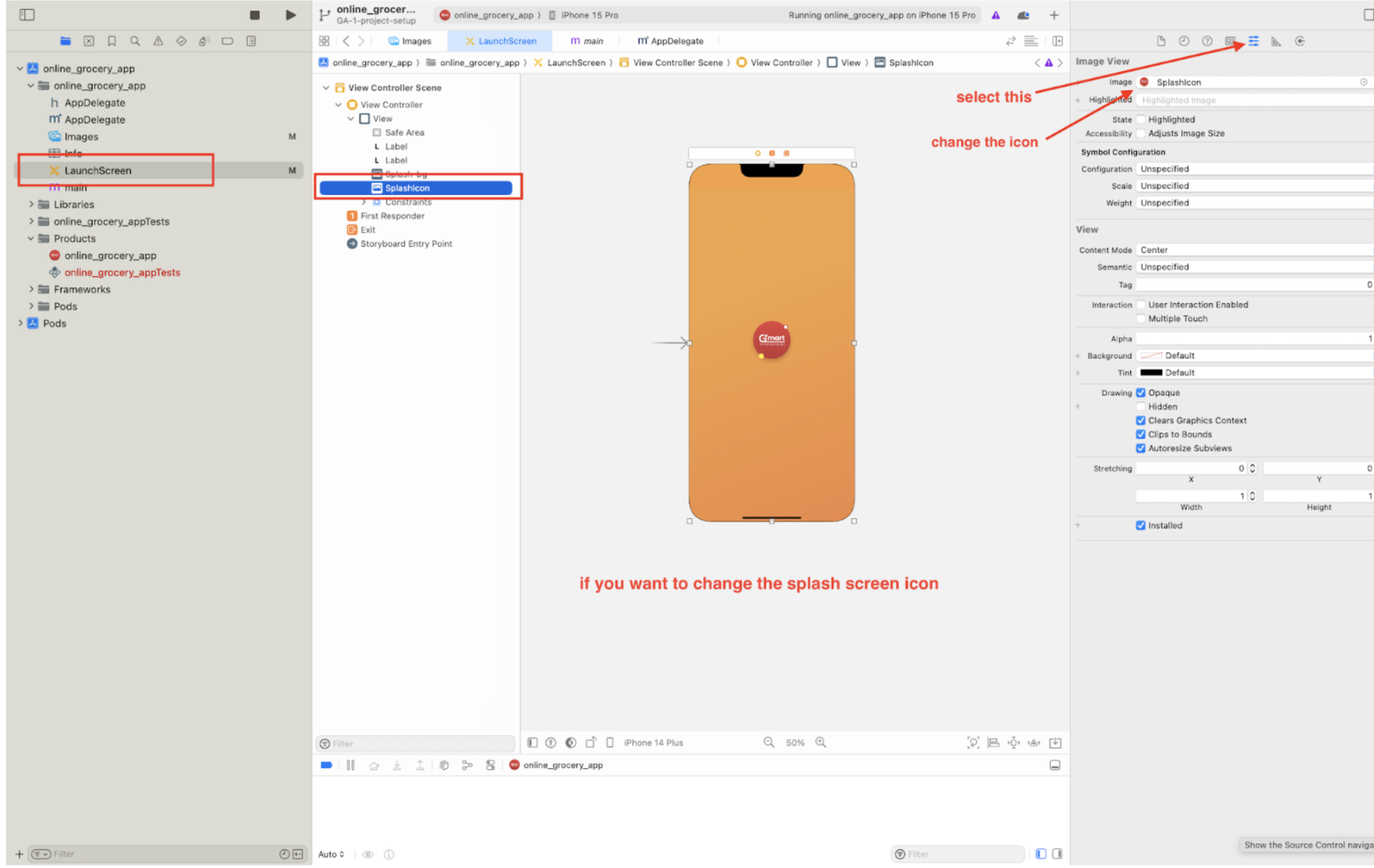Open the Size inspector ruler icon
This screenshot has width=1374, height=868.
pyautogui.click(x=1277, y=41)
